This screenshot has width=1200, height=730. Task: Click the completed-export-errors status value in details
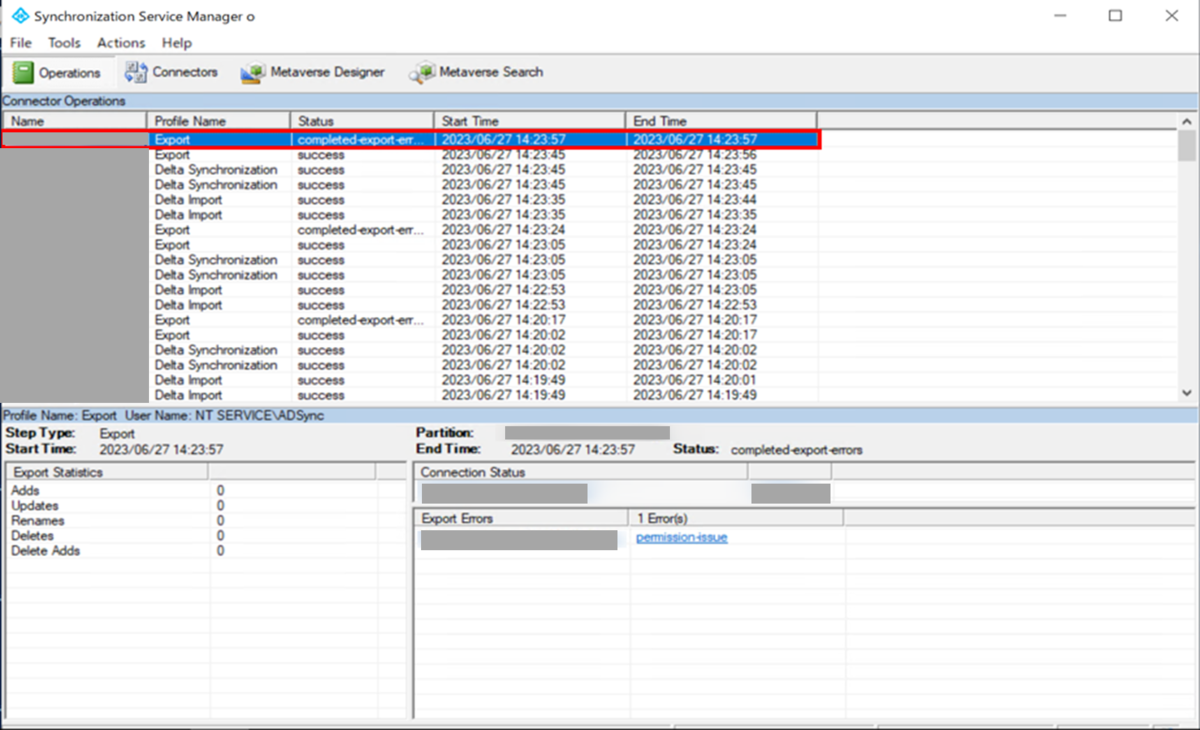click(x=797, y=450)
